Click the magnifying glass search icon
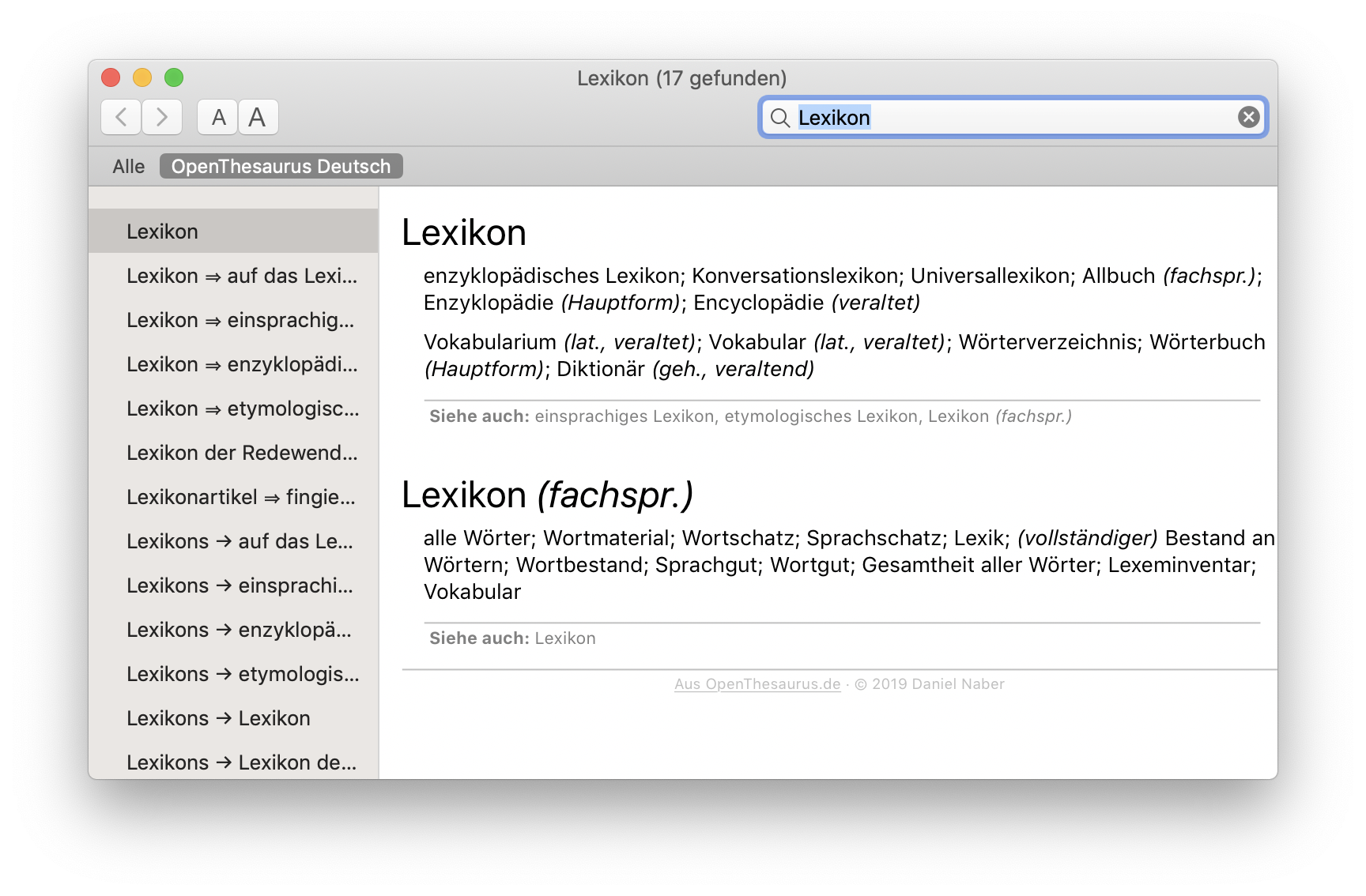 780,118
